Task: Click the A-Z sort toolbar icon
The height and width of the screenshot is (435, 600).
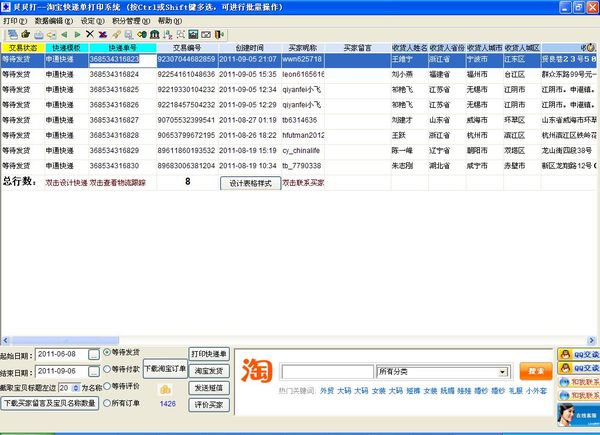Action: coord(168,34)
